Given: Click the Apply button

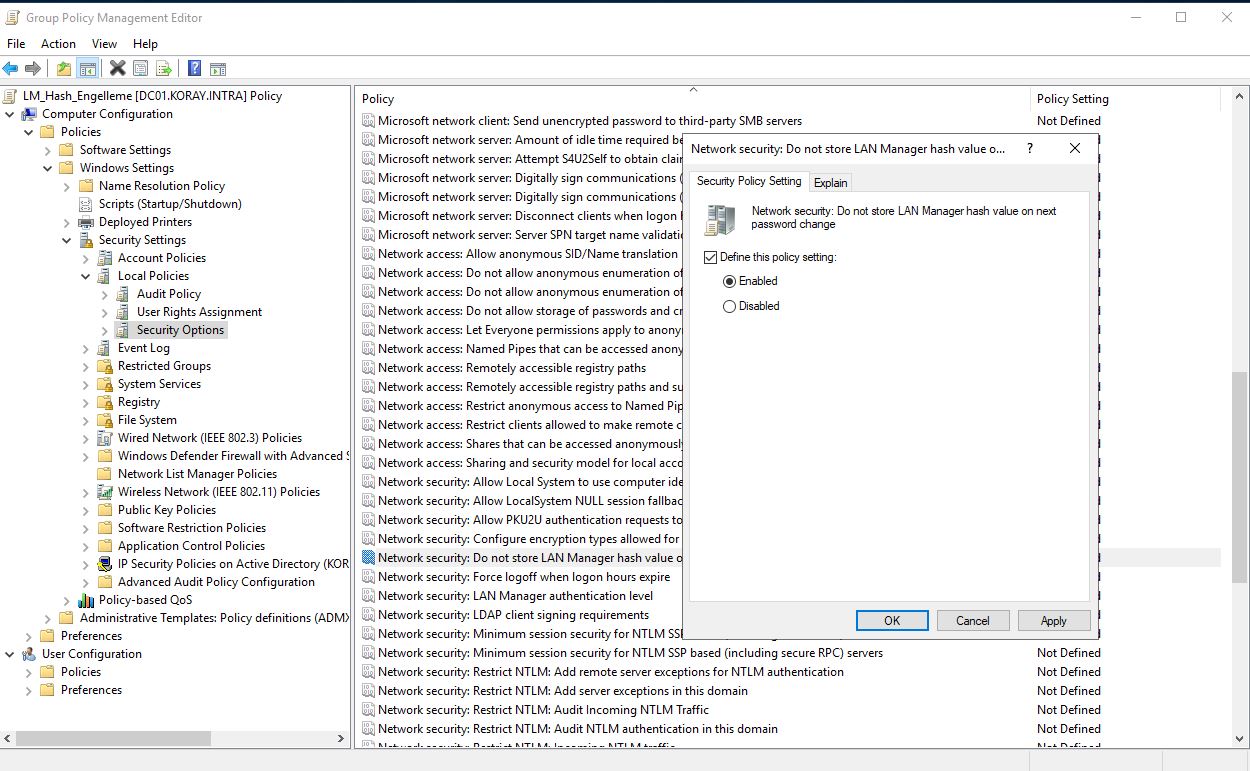Looking at the screenshot, I should tap(1054, 620).
